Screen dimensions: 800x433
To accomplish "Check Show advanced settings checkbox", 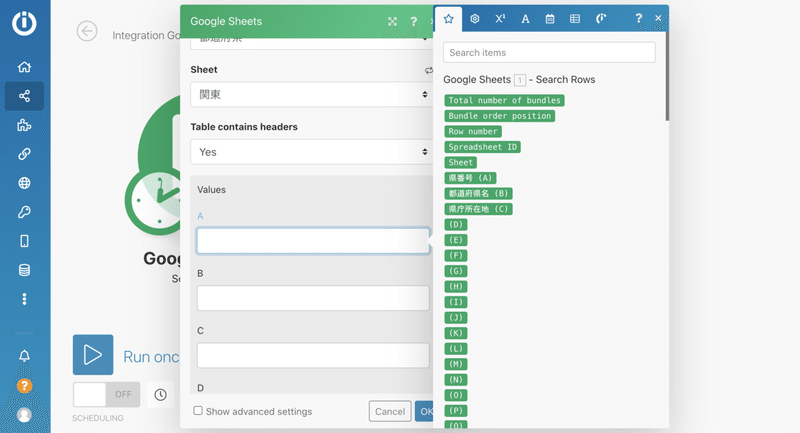I will 198,411.
